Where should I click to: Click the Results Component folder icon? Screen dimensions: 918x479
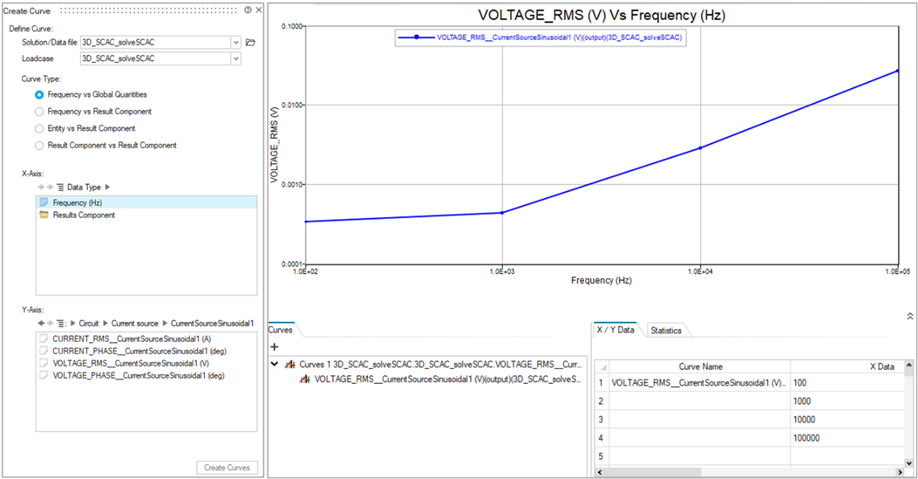[44, 215]
